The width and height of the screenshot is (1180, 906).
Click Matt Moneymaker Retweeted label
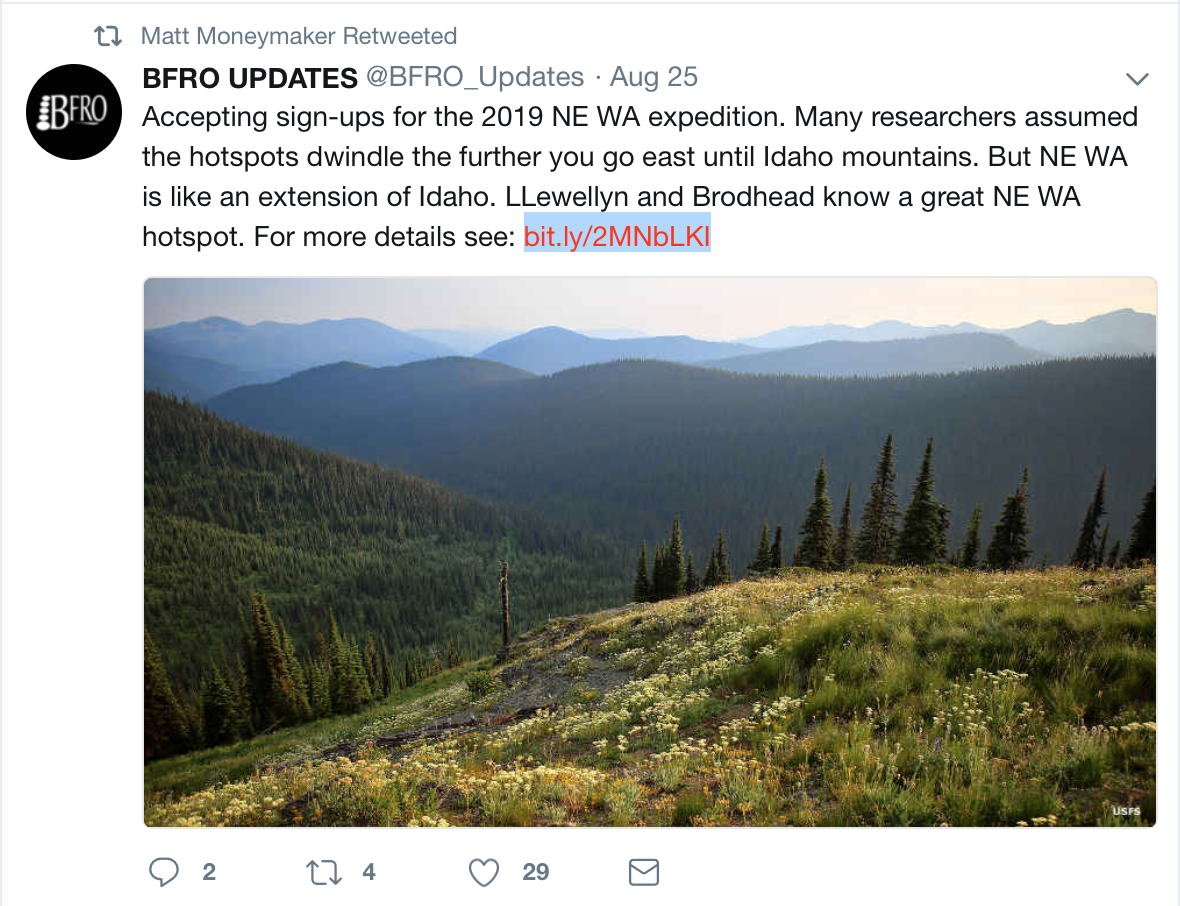[300, 34]
